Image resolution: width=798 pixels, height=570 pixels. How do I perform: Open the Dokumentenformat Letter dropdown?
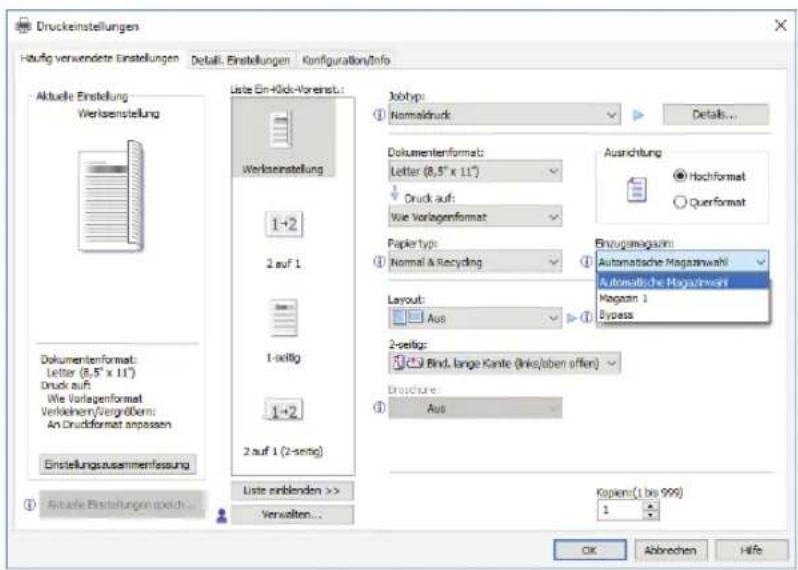click(475, 171)
